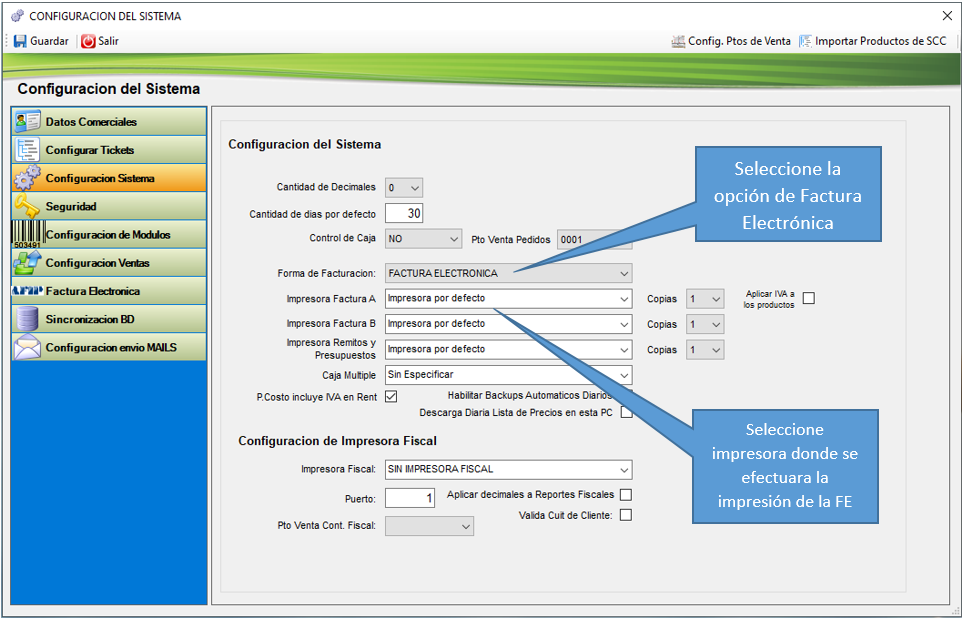Open Config. Ptos de Venta tool
963x619 pixels.
click(x=678, y=41)
